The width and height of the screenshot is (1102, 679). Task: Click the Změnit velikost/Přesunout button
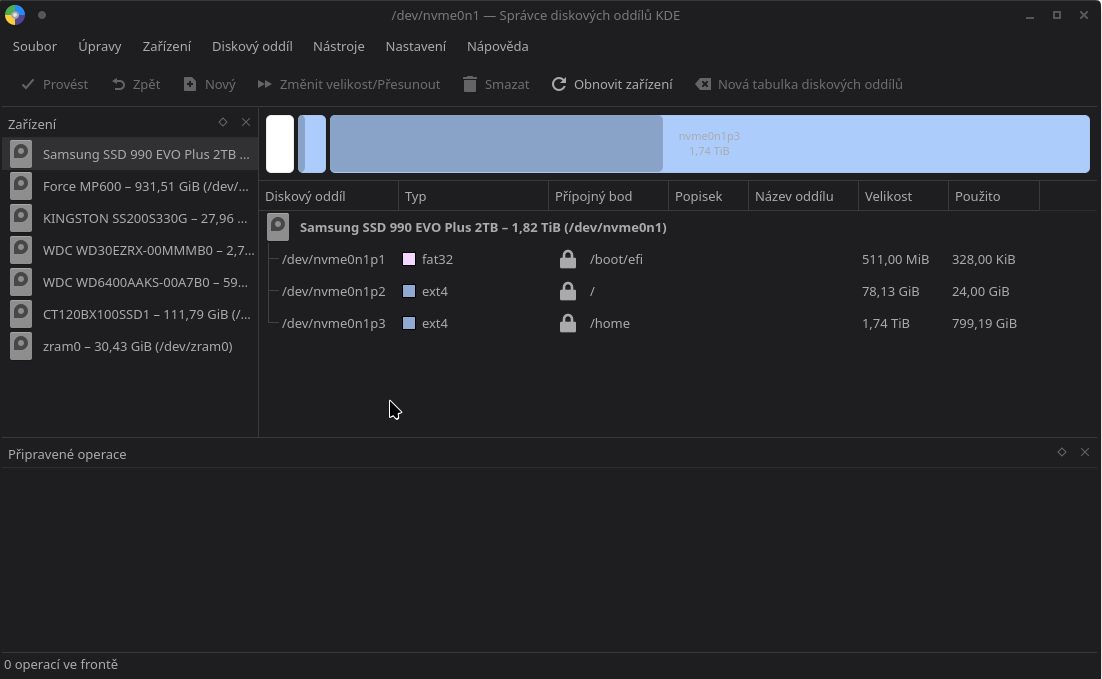349,85
